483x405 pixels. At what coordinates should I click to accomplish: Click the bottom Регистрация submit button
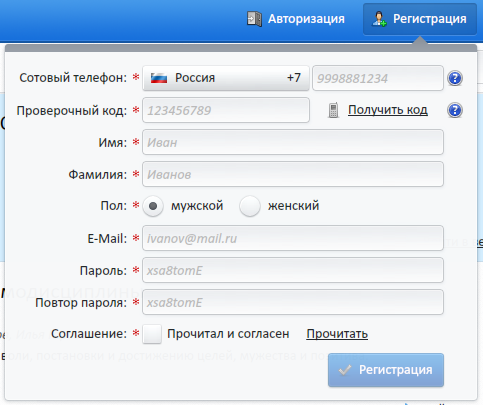tap(386, 370)
